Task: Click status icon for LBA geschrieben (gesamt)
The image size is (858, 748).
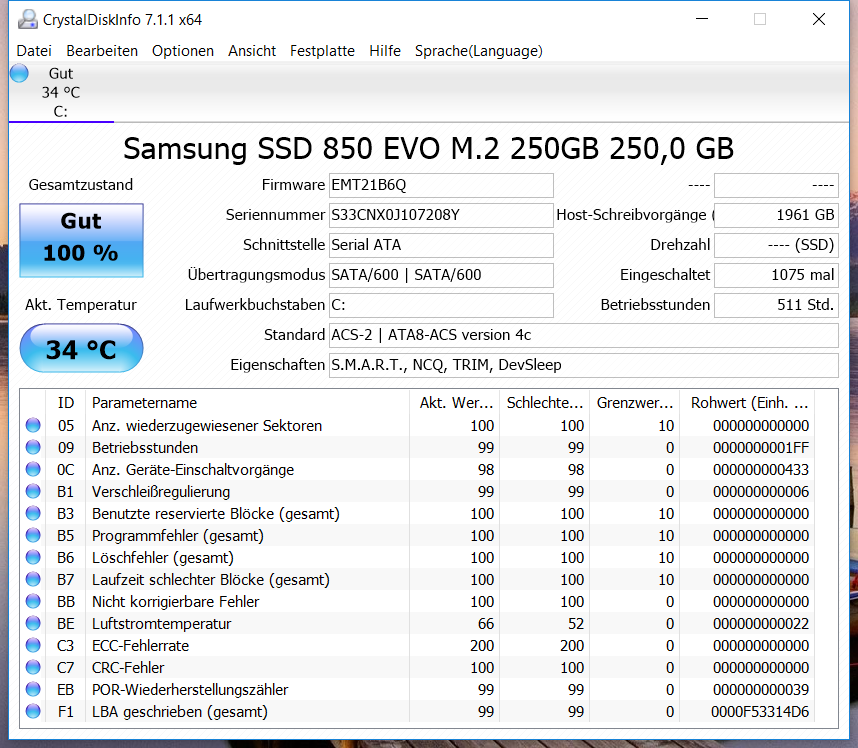Action: (33, 711)
